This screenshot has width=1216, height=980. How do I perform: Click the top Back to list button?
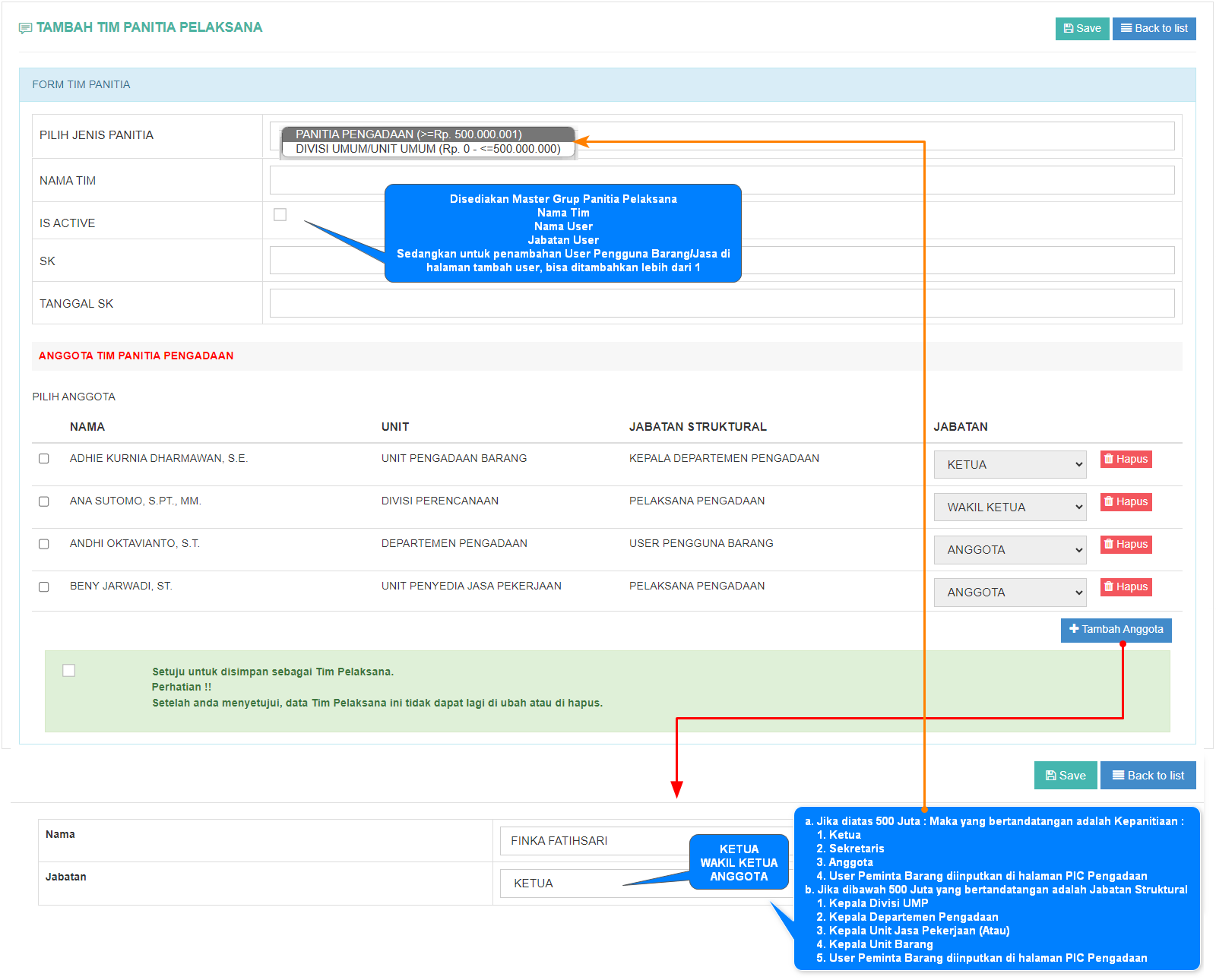click(1154, 29)
